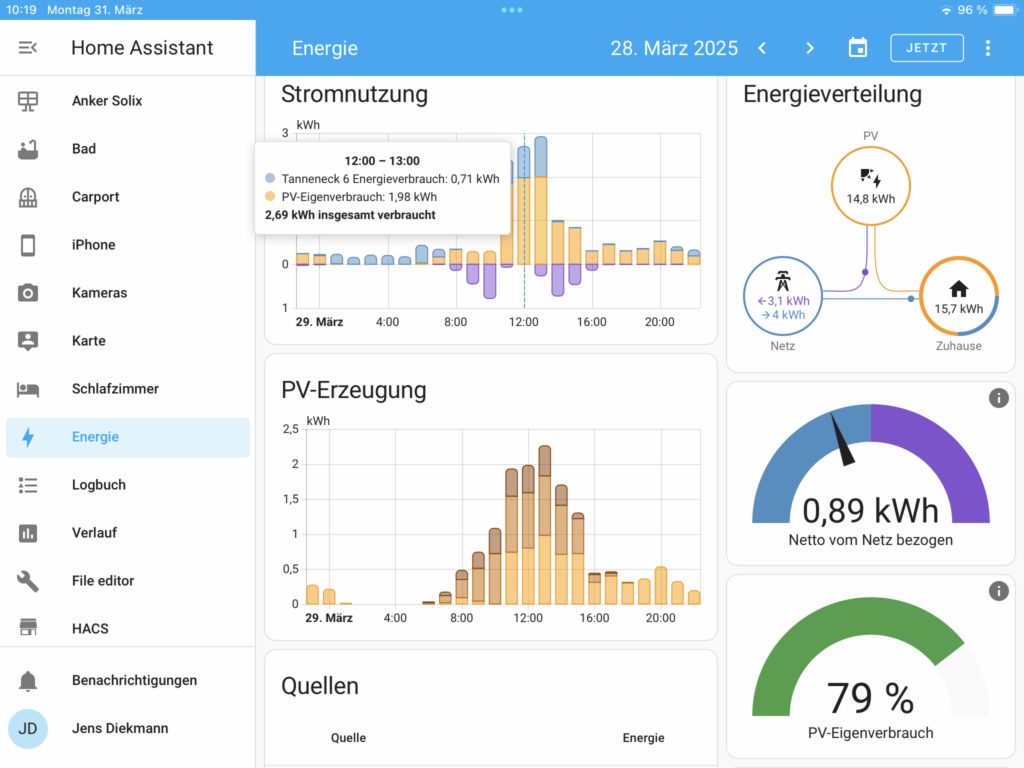This screenshot has height=768, width=1024.
Task: Open the Logbuch menu item
Action: (x=99, y=485)
